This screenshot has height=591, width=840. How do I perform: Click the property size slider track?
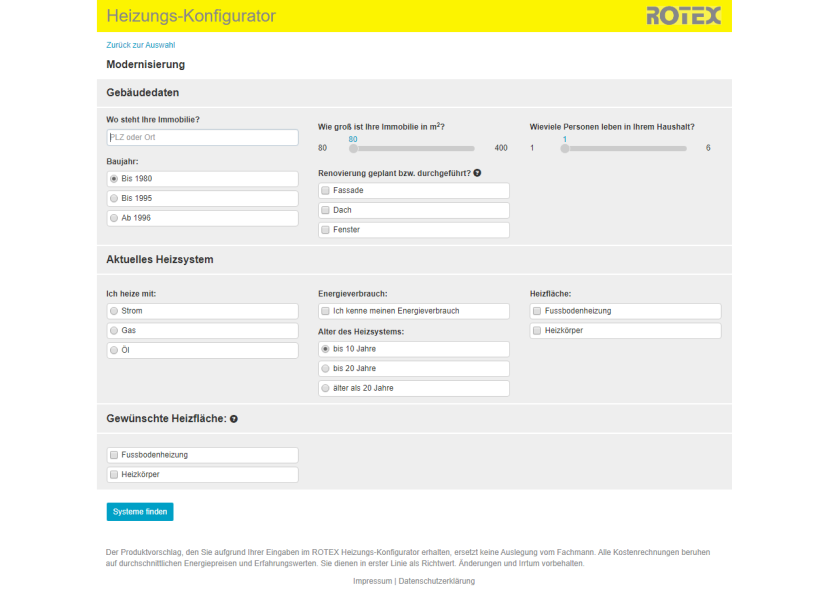point(412,148)
